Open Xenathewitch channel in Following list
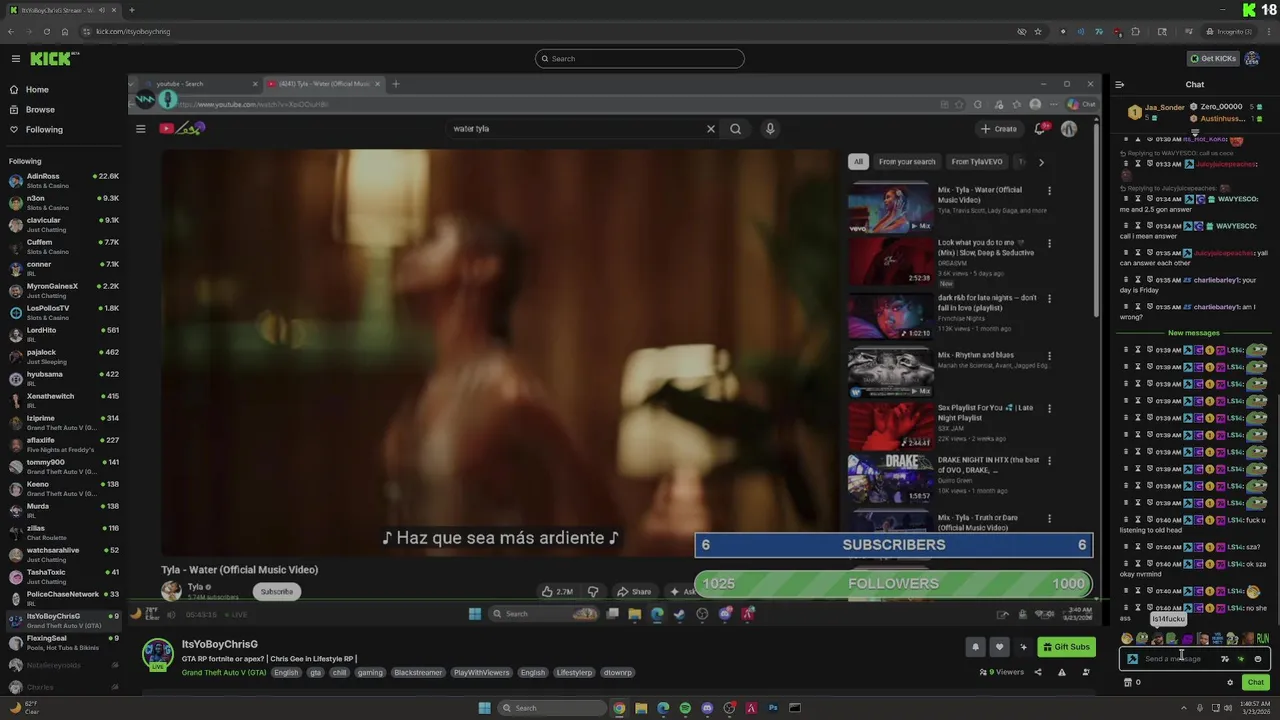 tap(62, 400)
